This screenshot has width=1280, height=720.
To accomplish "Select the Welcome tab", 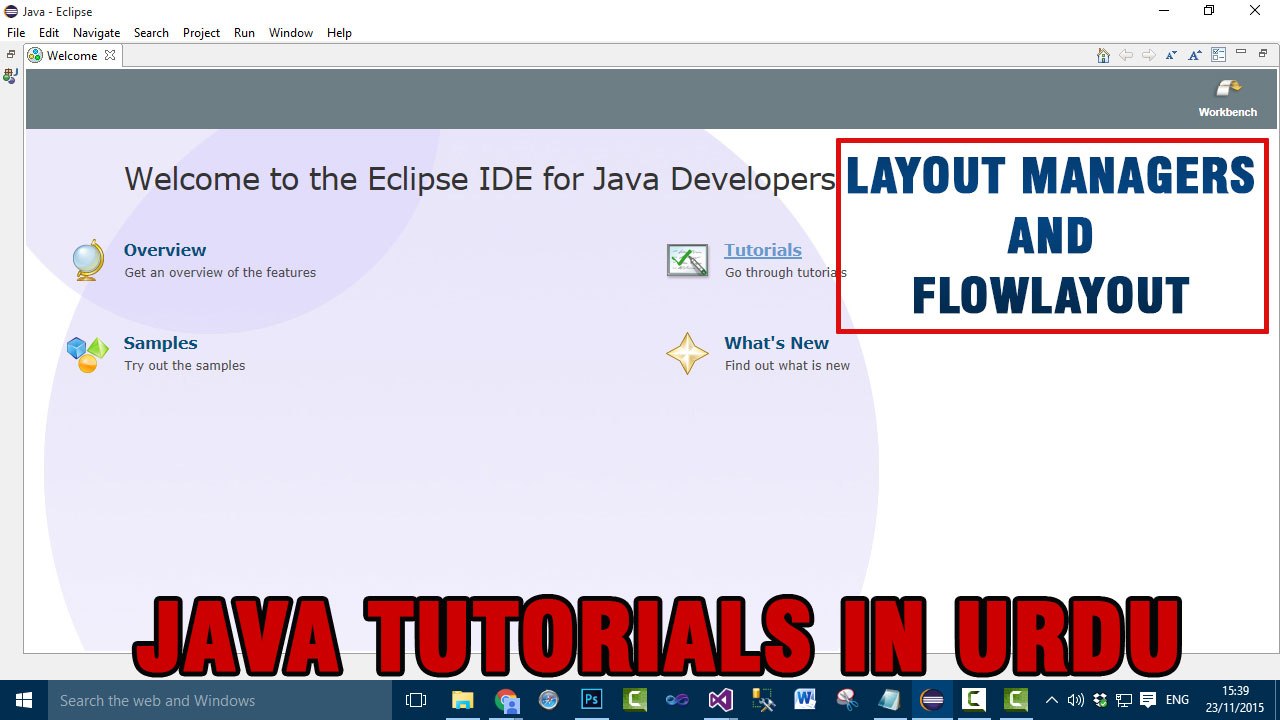I will (71, 55).
